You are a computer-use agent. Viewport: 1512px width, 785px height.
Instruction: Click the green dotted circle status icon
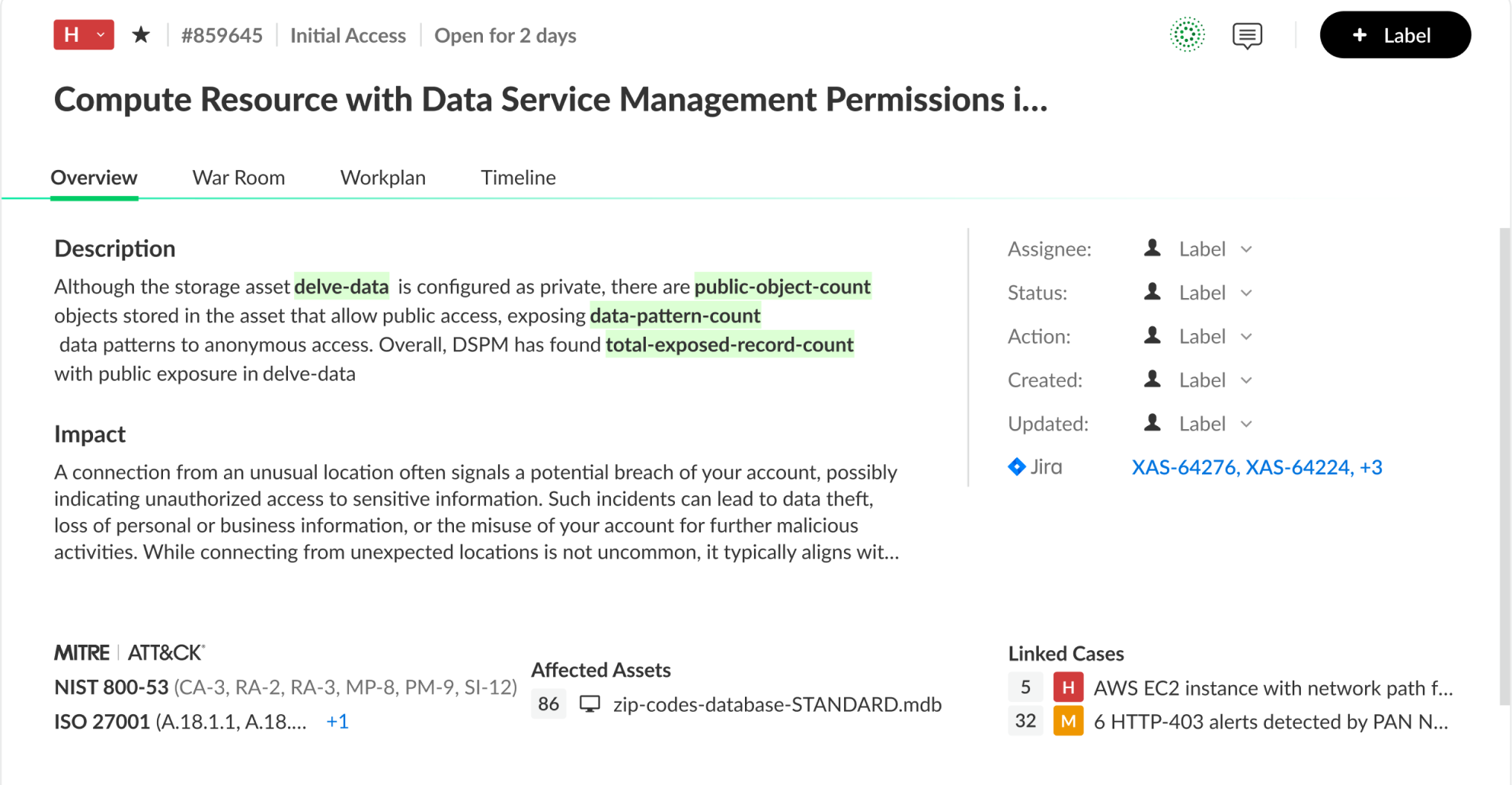(1187, 35)
